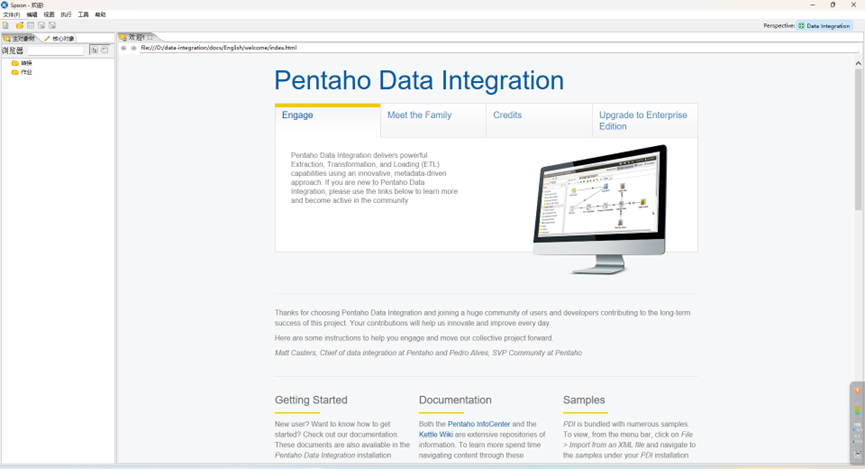Click the scroll-up arrow of page scrollbar
Viewport: 865px width, 469px height.
(858, 63)
